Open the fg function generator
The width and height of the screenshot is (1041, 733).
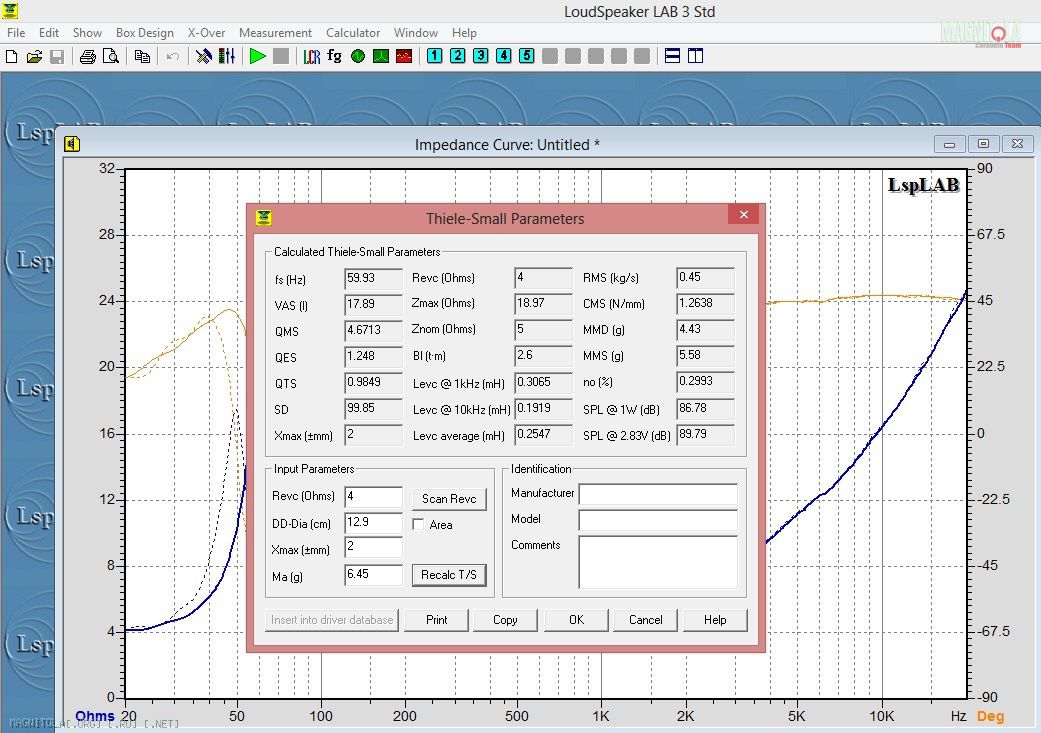(x=335, y=56)
